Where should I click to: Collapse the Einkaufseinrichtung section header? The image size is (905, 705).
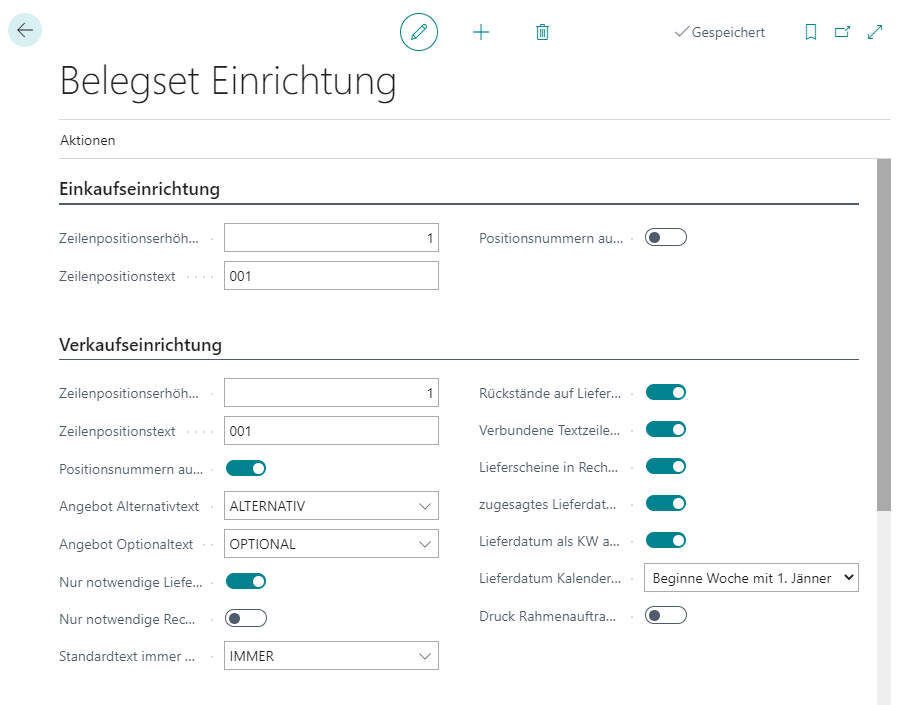click(x=140, y=189)
